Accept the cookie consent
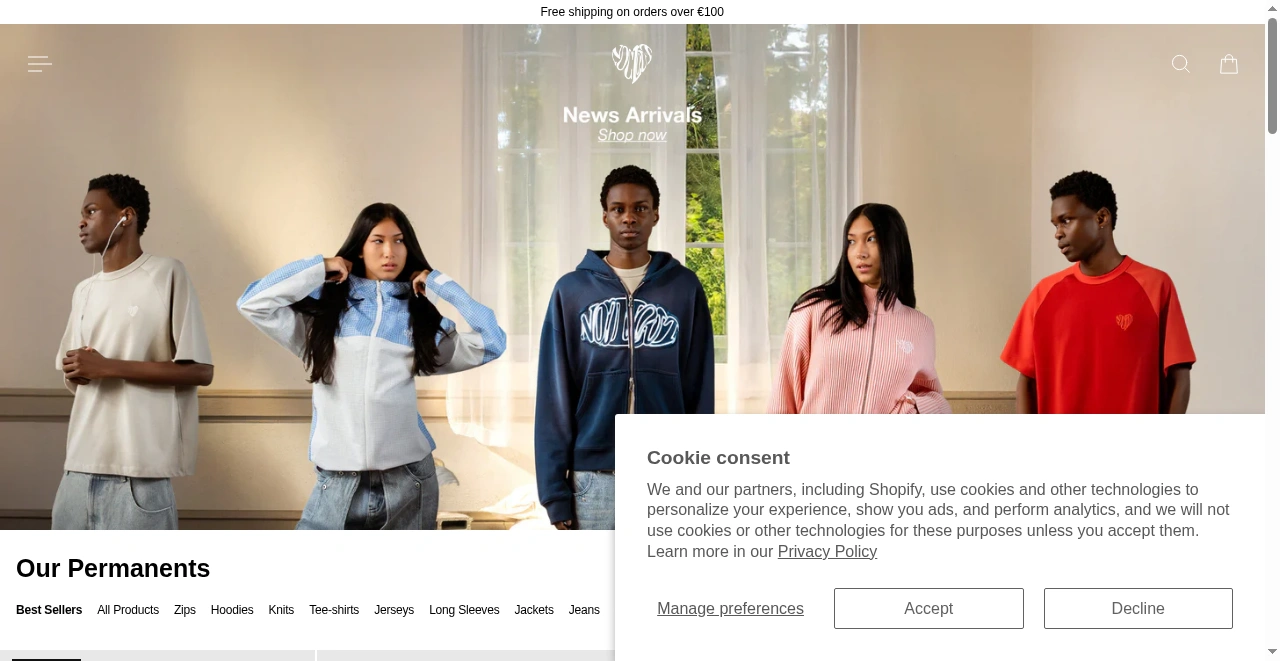Screen dimensions: 1280x661 929,609
